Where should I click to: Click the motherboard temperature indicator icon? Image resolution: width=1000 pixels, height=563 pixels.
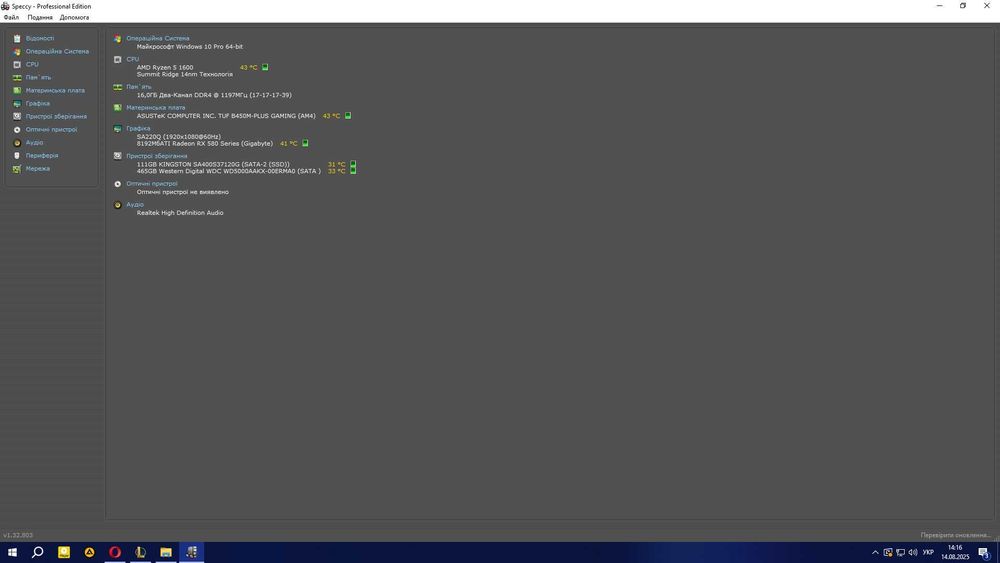348,115
